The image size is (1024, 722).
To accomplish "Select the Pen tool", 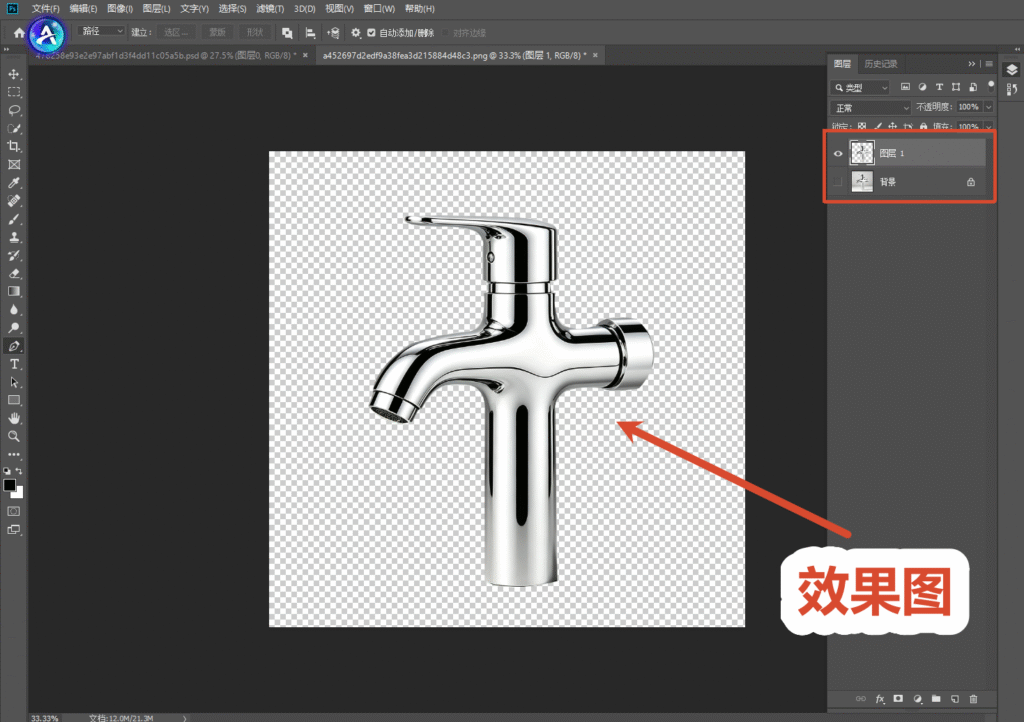I will click(14, 346).
